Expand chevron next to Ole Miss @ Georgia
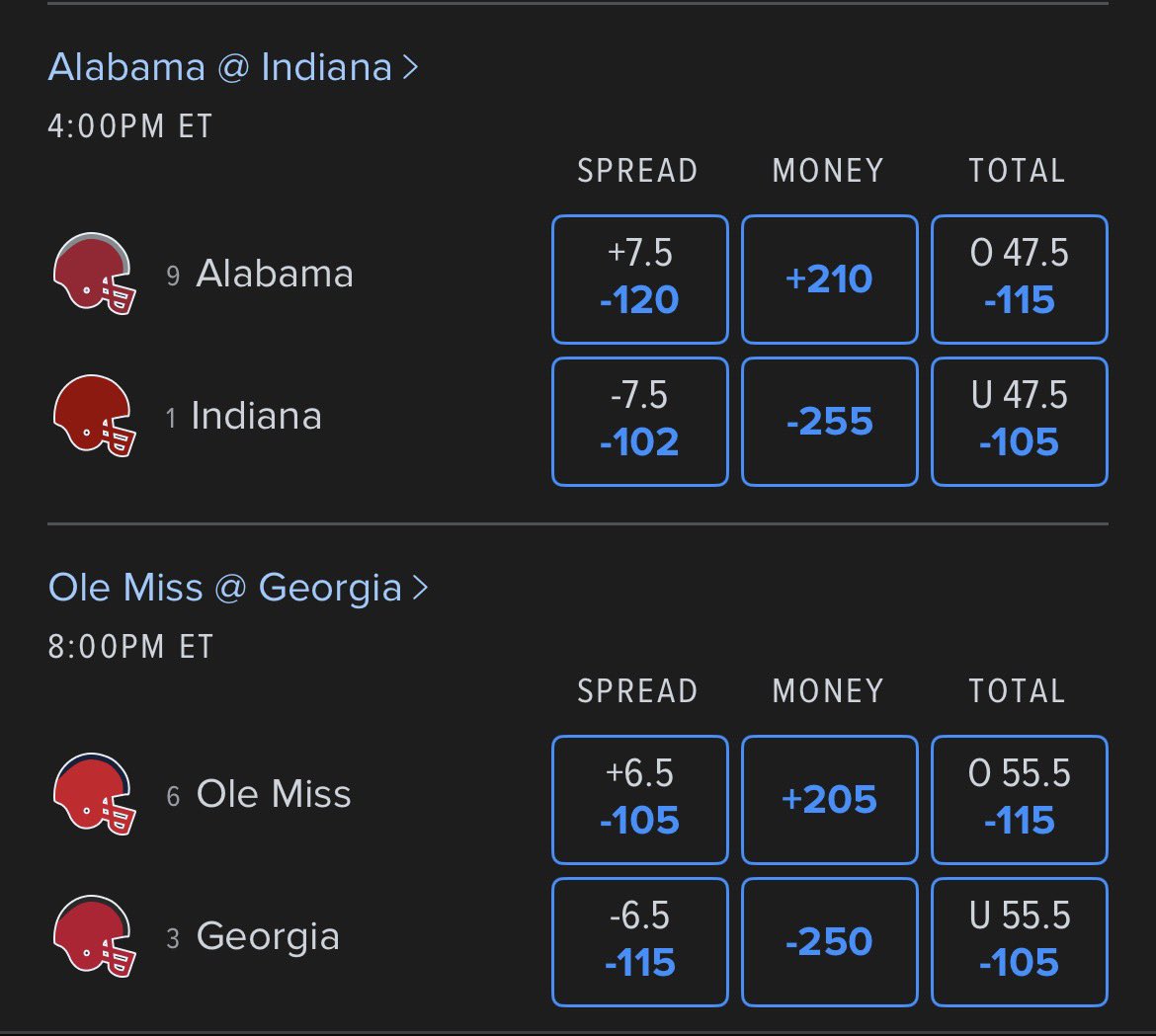Screen dimensions: 1156x1036 420,588
